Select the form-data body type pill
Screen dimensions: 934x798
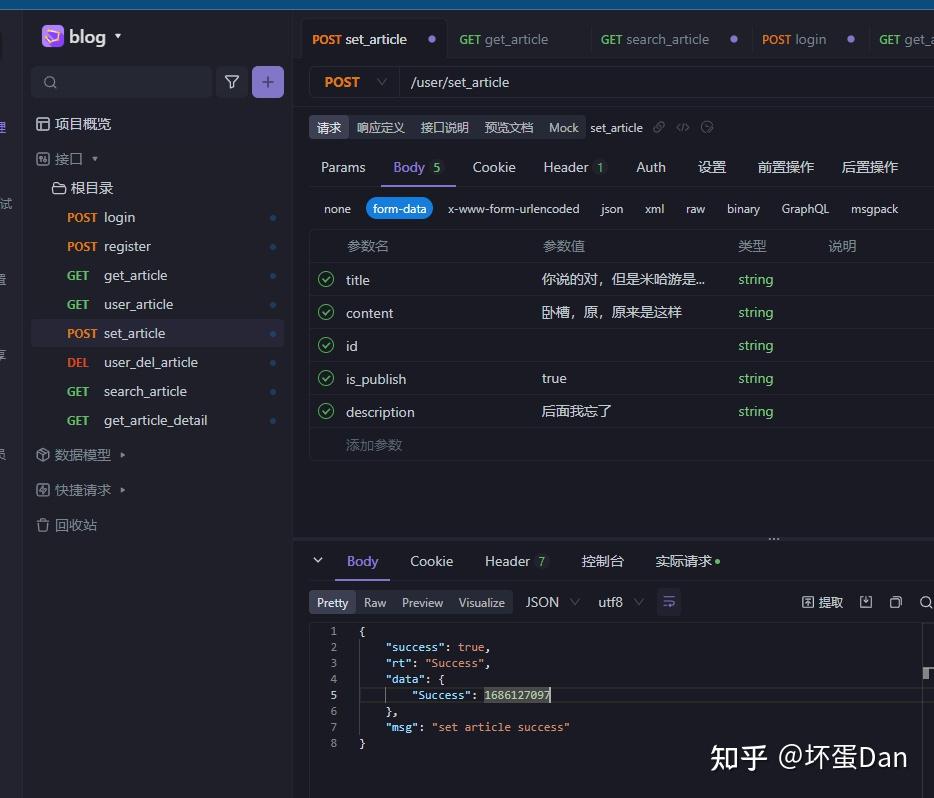pos(399,209)
